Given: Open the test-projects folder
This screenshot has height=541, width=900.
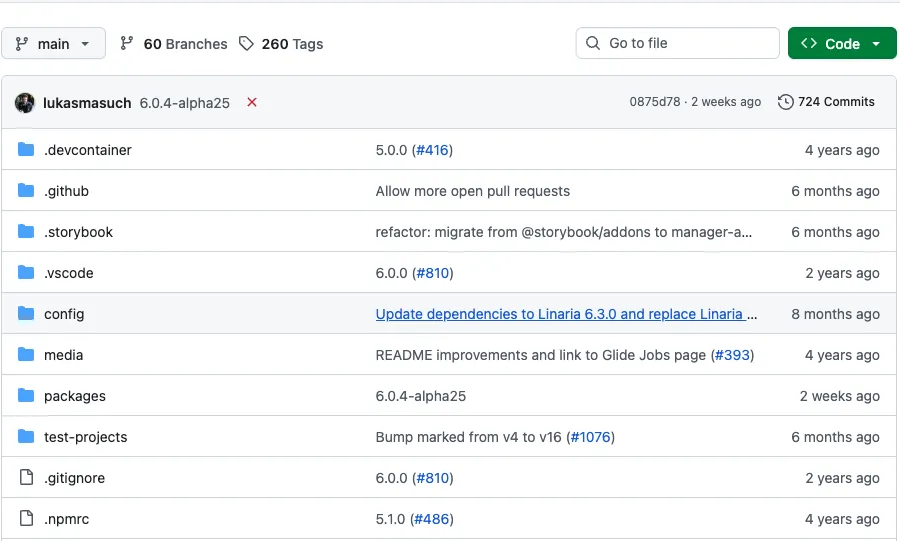Looking at the screenshot, I should point(85,437).
